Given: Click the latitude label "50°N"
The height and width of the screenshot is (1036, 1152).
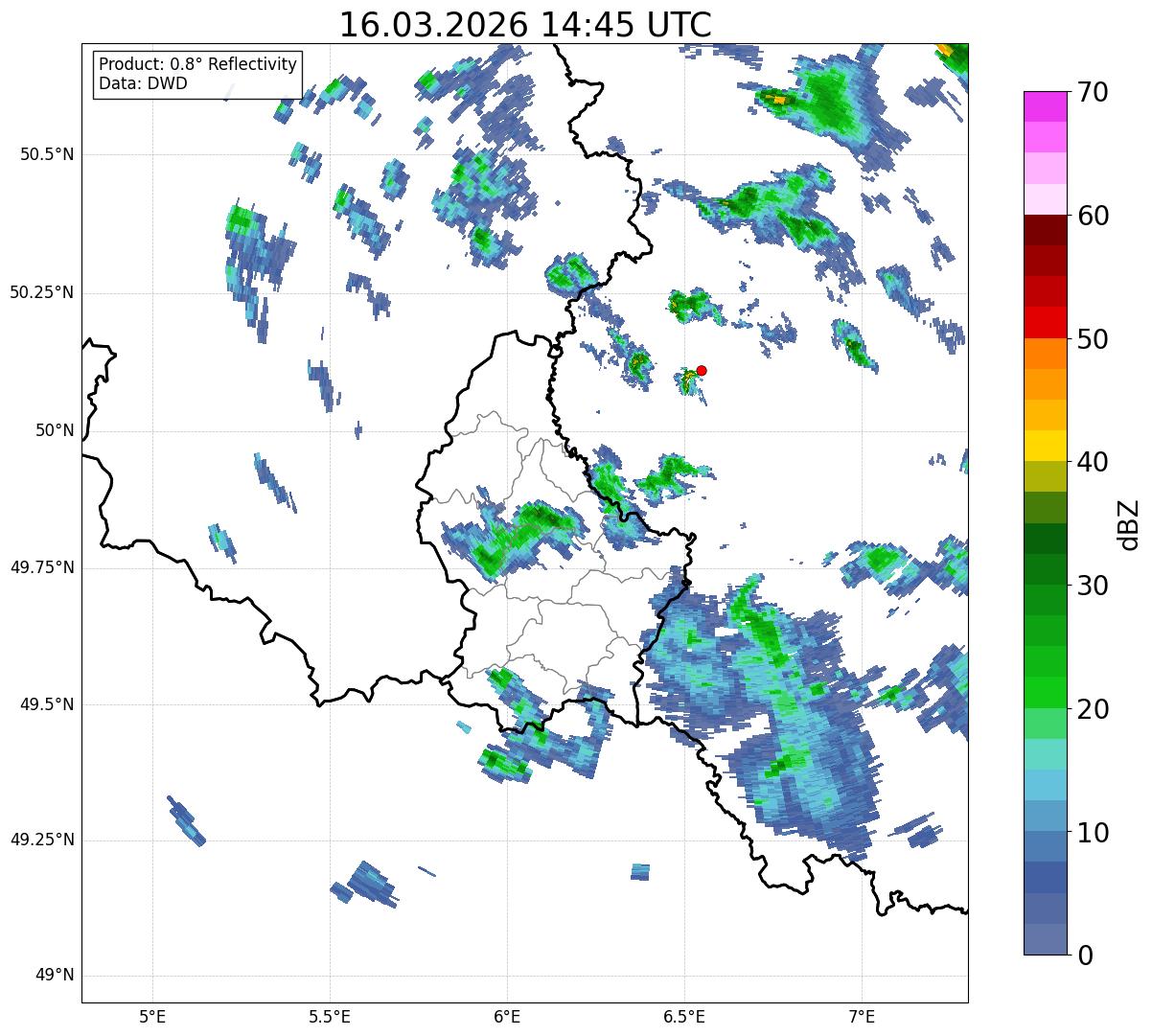Looking at the screenshot, I should [55, 430].
